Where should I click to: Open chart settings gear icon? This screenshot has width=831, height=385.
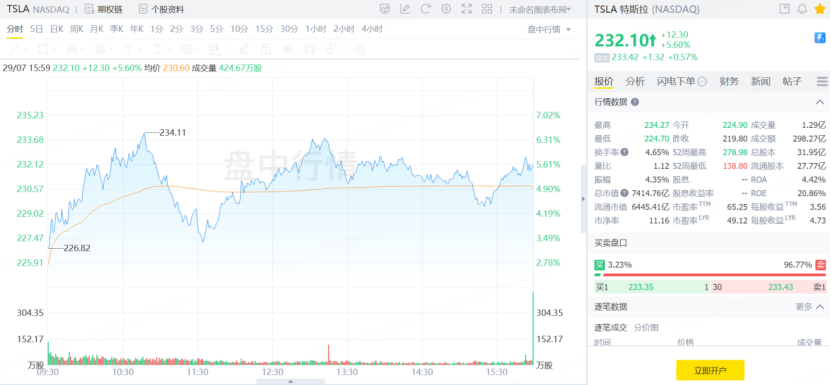[446, 8]
